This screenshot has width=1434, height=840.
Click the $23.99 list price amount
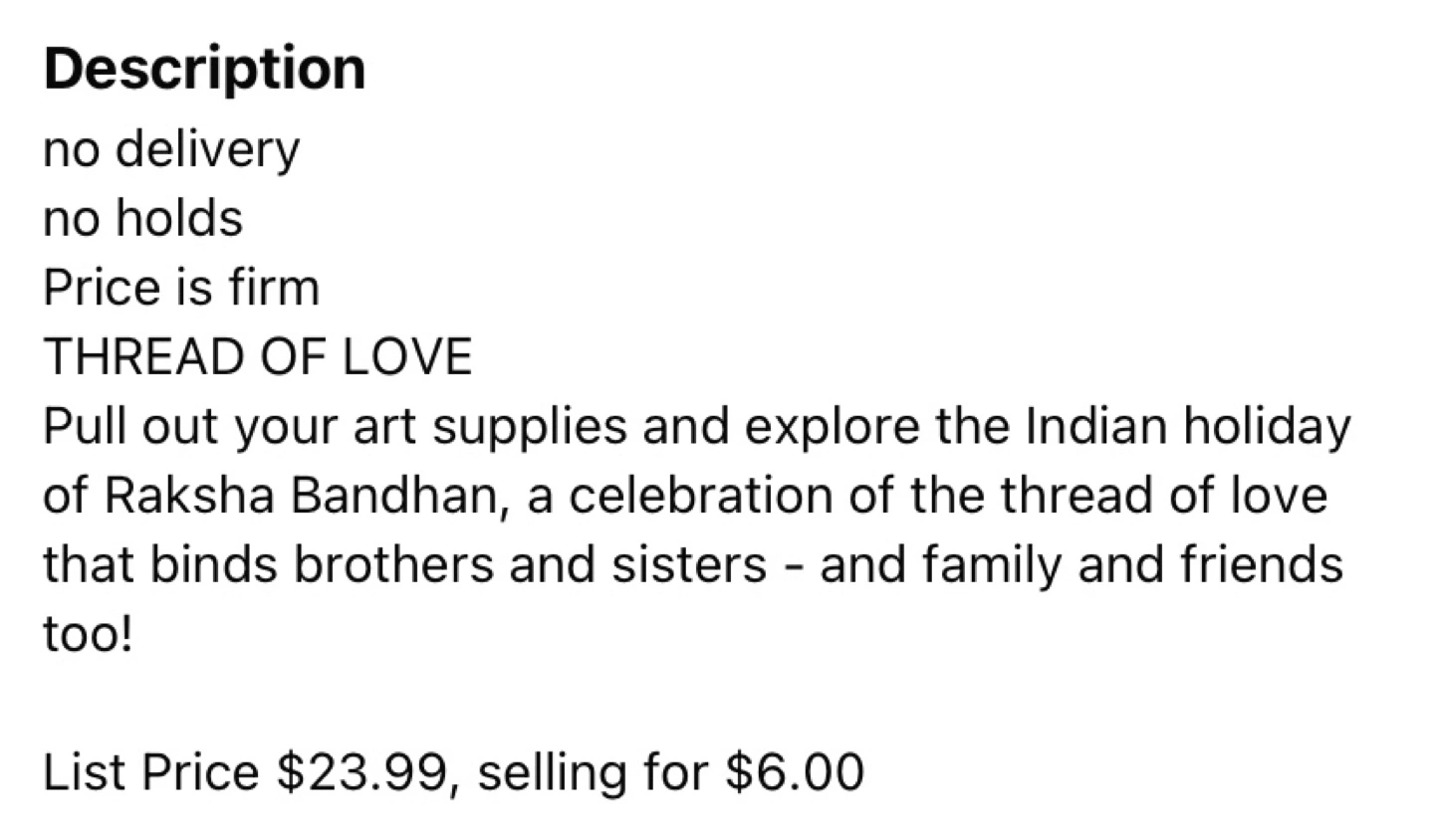click(x=361, y=773)
